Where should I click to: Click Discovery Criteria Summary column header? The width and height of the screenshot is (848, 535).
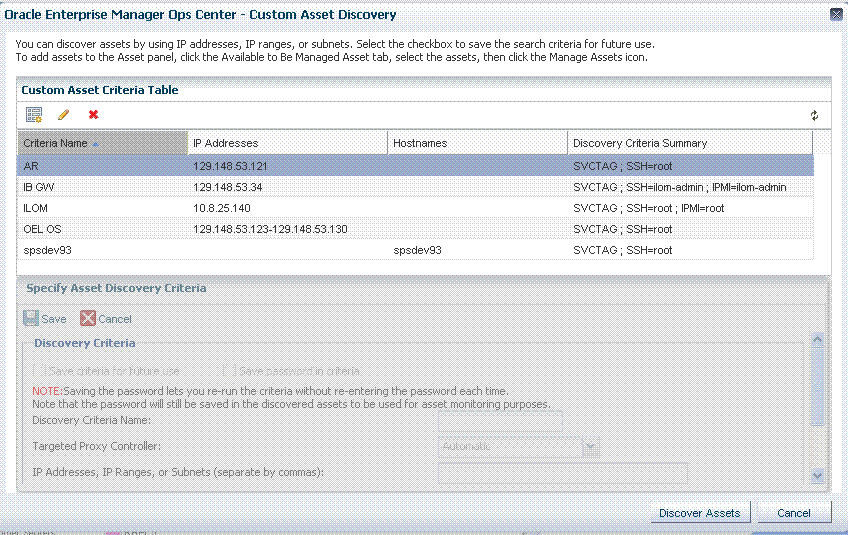click(690, 143)
